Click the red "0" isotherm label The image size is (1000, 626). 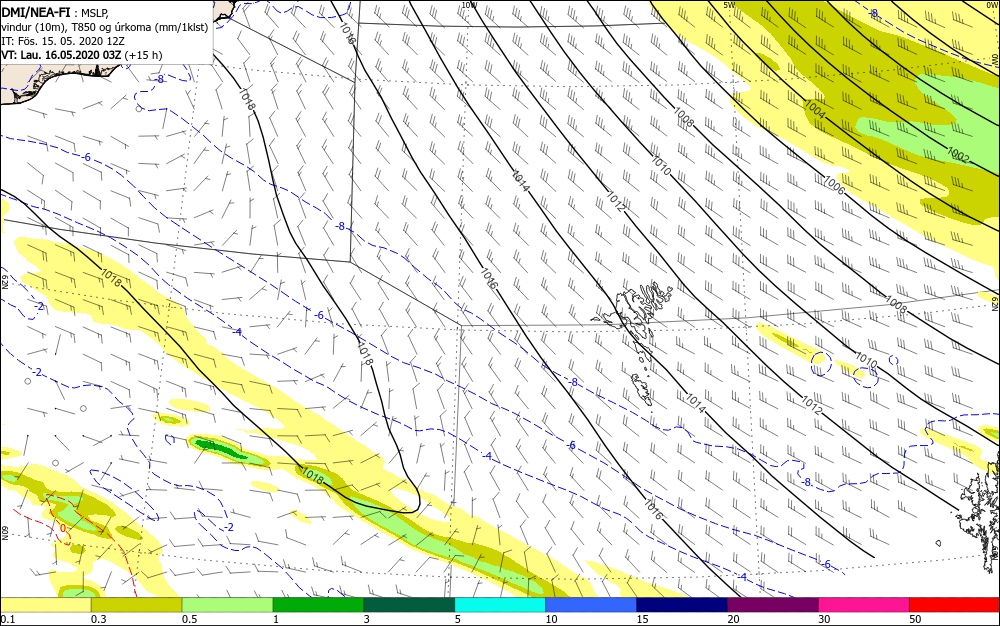pyautogui.click(x=62, y=528)
